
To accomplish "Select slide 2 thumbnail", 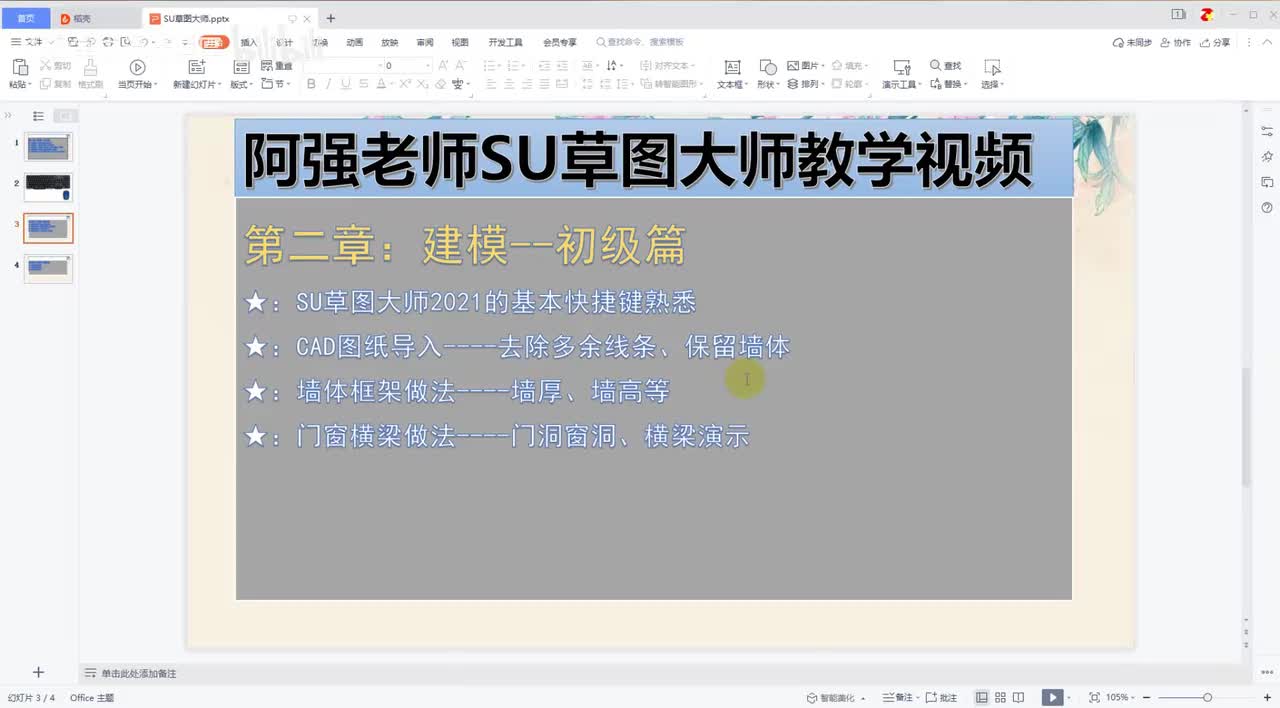I will [48, 187].
